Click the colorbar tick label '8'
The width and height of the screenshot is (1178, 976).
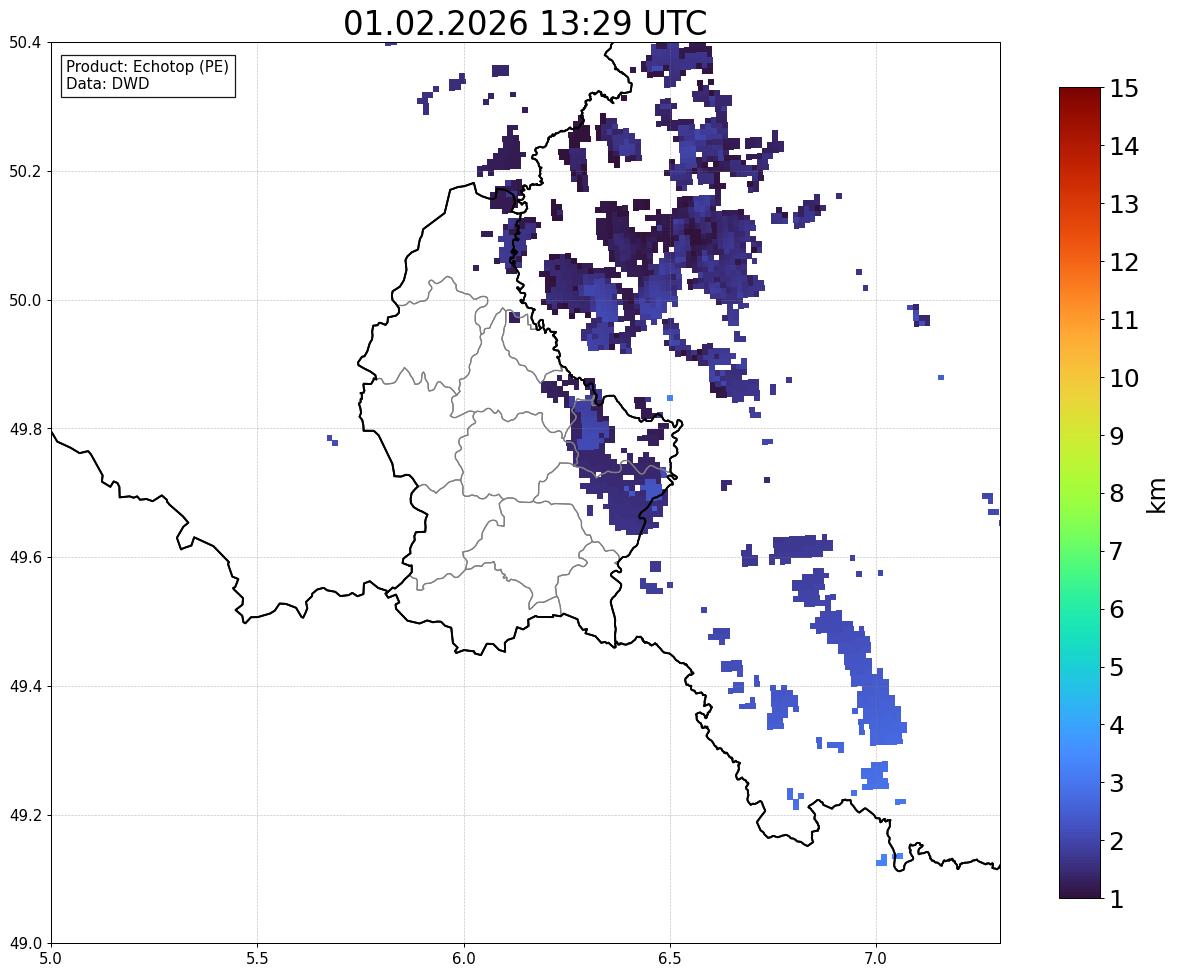point(1117,494)
